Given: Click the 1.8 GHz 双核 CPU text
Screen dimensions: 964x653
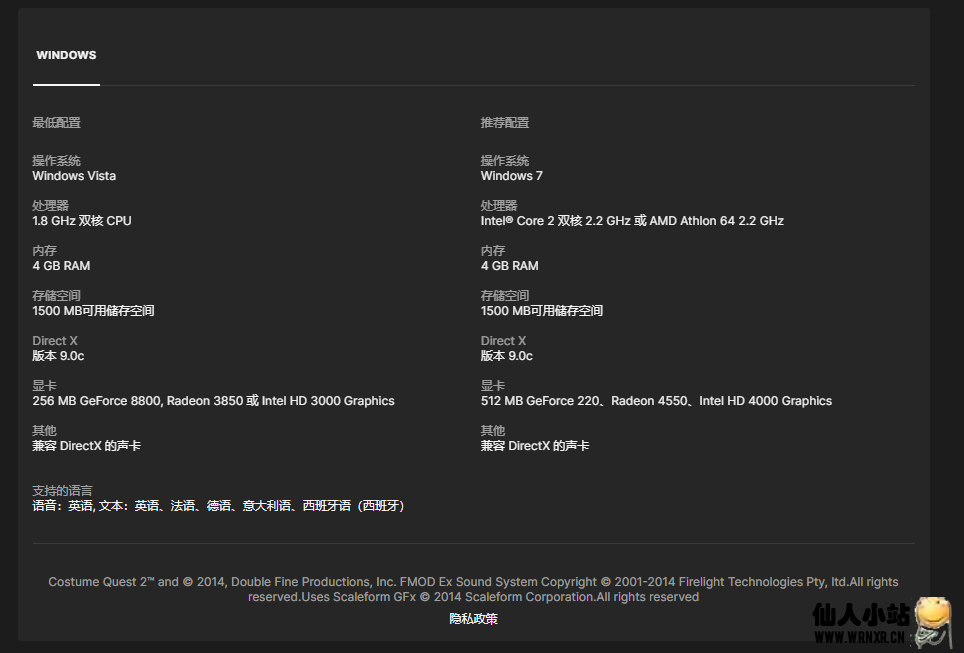Looking at the screenshot, I should click(82, 221).
